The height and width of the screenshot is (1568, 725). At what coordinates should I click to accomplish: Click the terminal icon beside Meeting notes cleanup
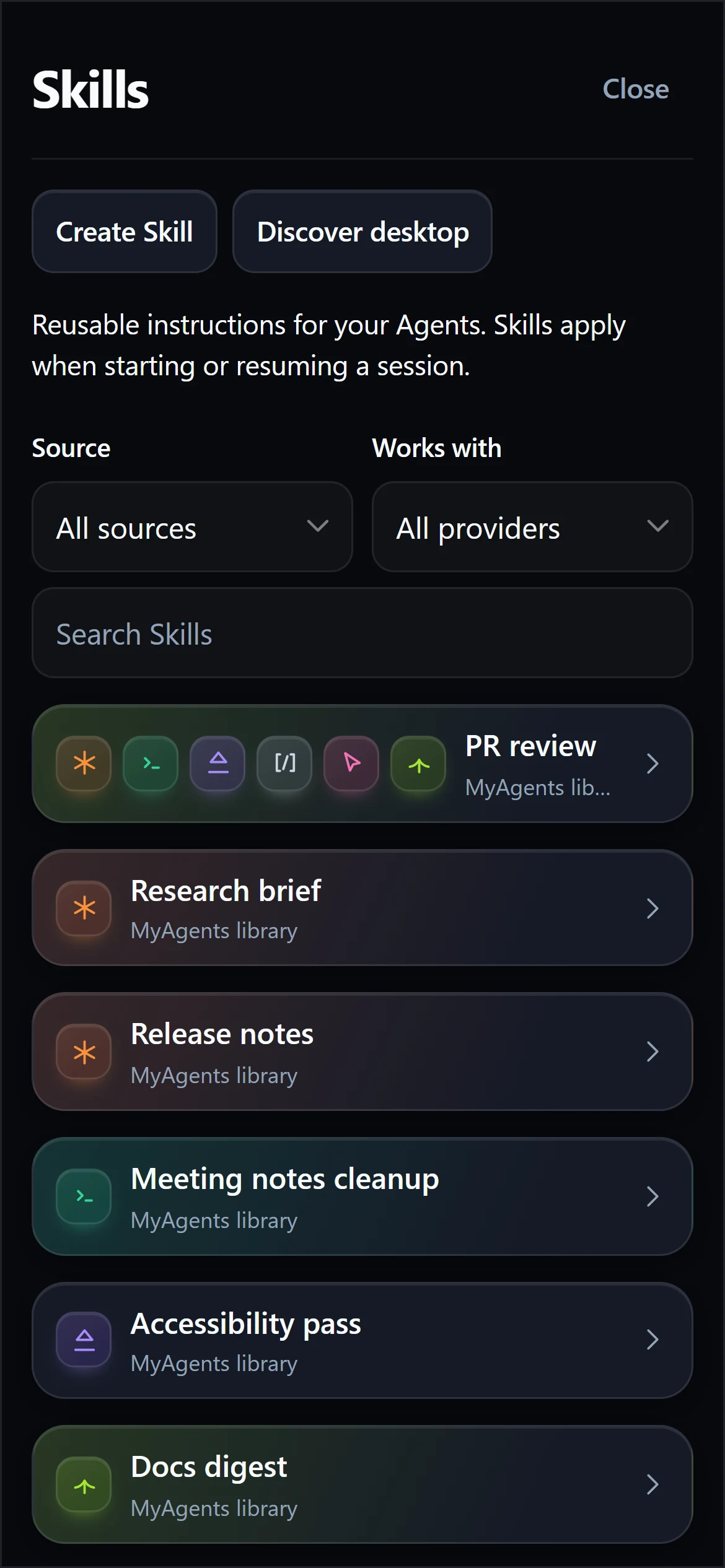(x=84, y=1197)
